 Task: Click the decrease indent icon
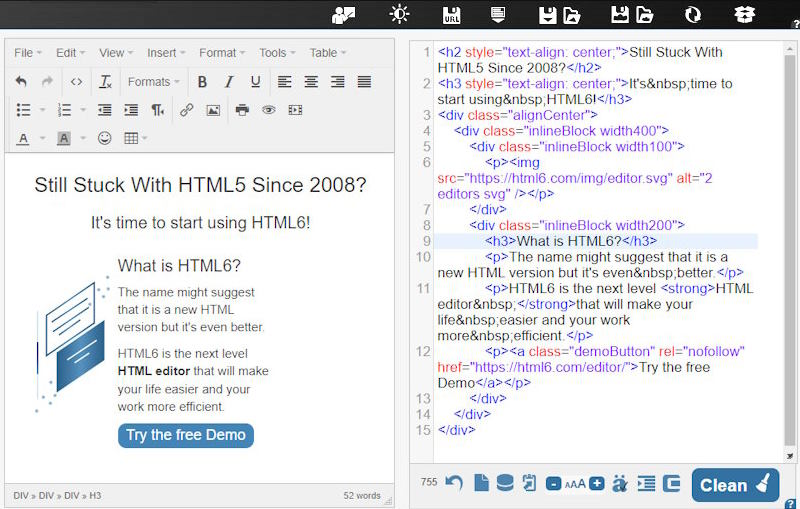(x=105, y=110)
